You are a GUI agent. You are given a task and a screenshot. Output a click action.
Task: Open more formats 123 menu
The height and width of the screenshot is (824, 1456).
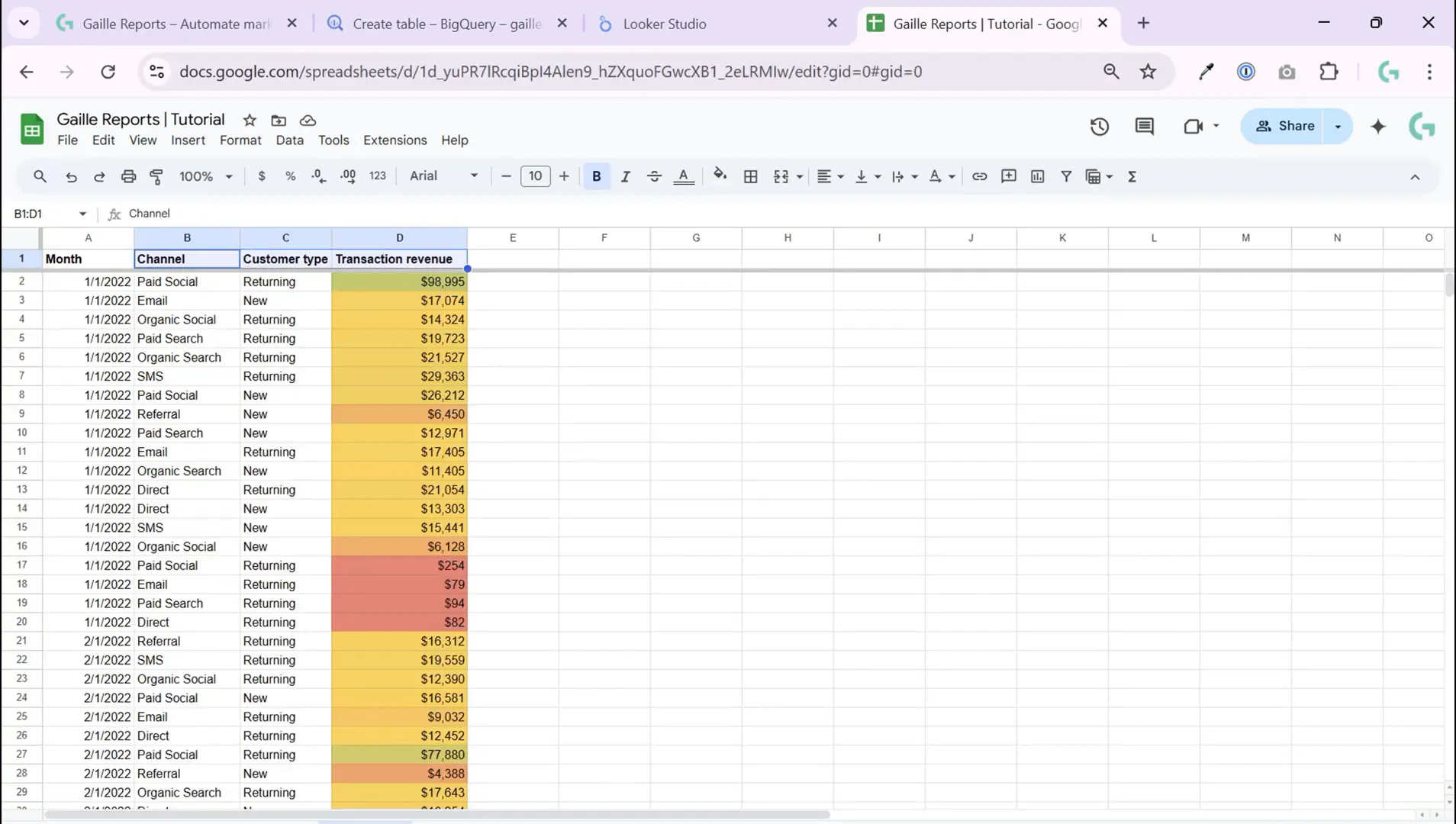tap(378, 176)
